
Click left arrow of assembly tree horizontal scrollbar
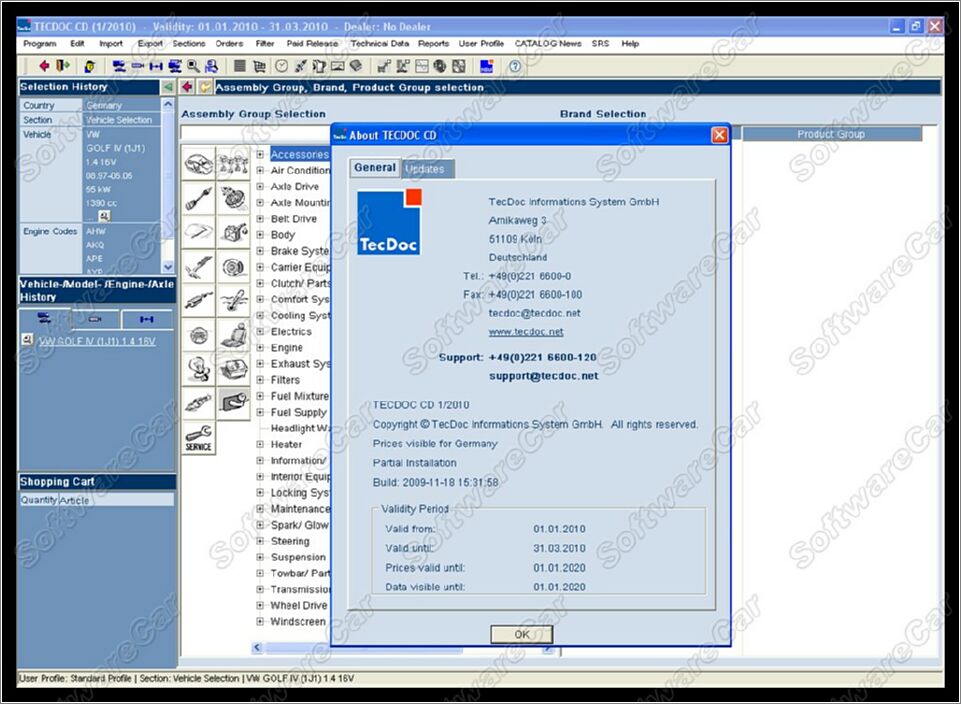pos(257,648)
